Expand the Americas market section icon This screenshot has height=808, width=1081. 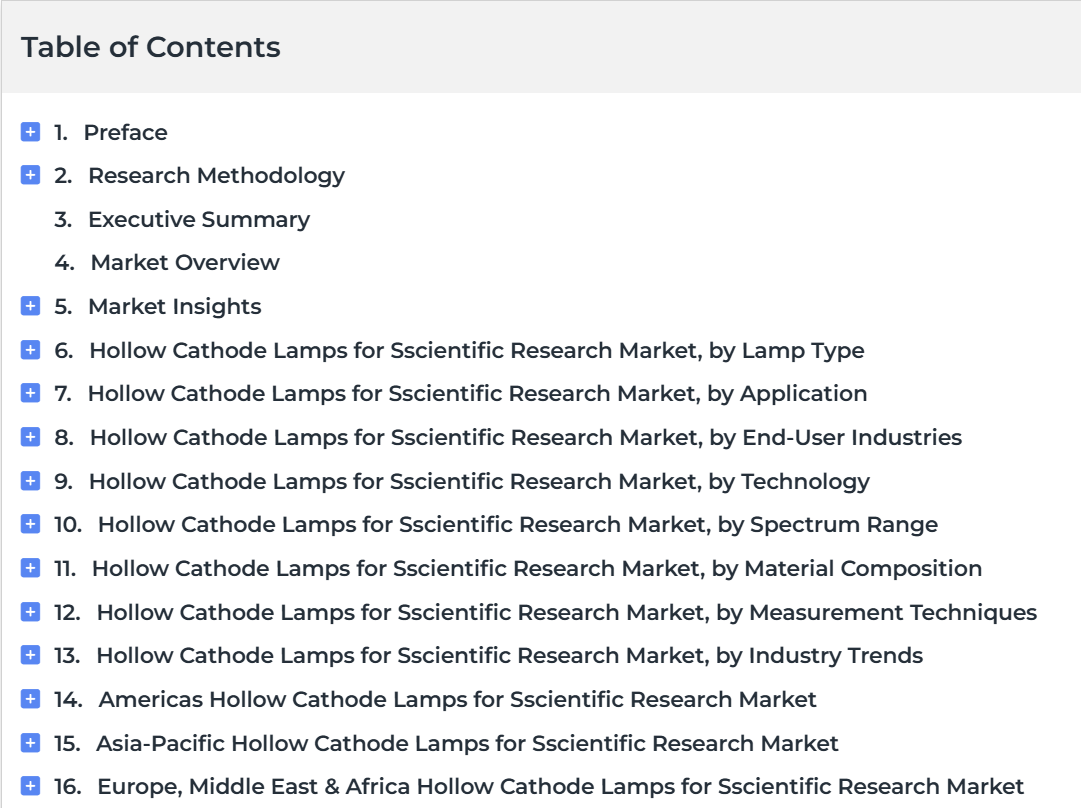[30, 699]
